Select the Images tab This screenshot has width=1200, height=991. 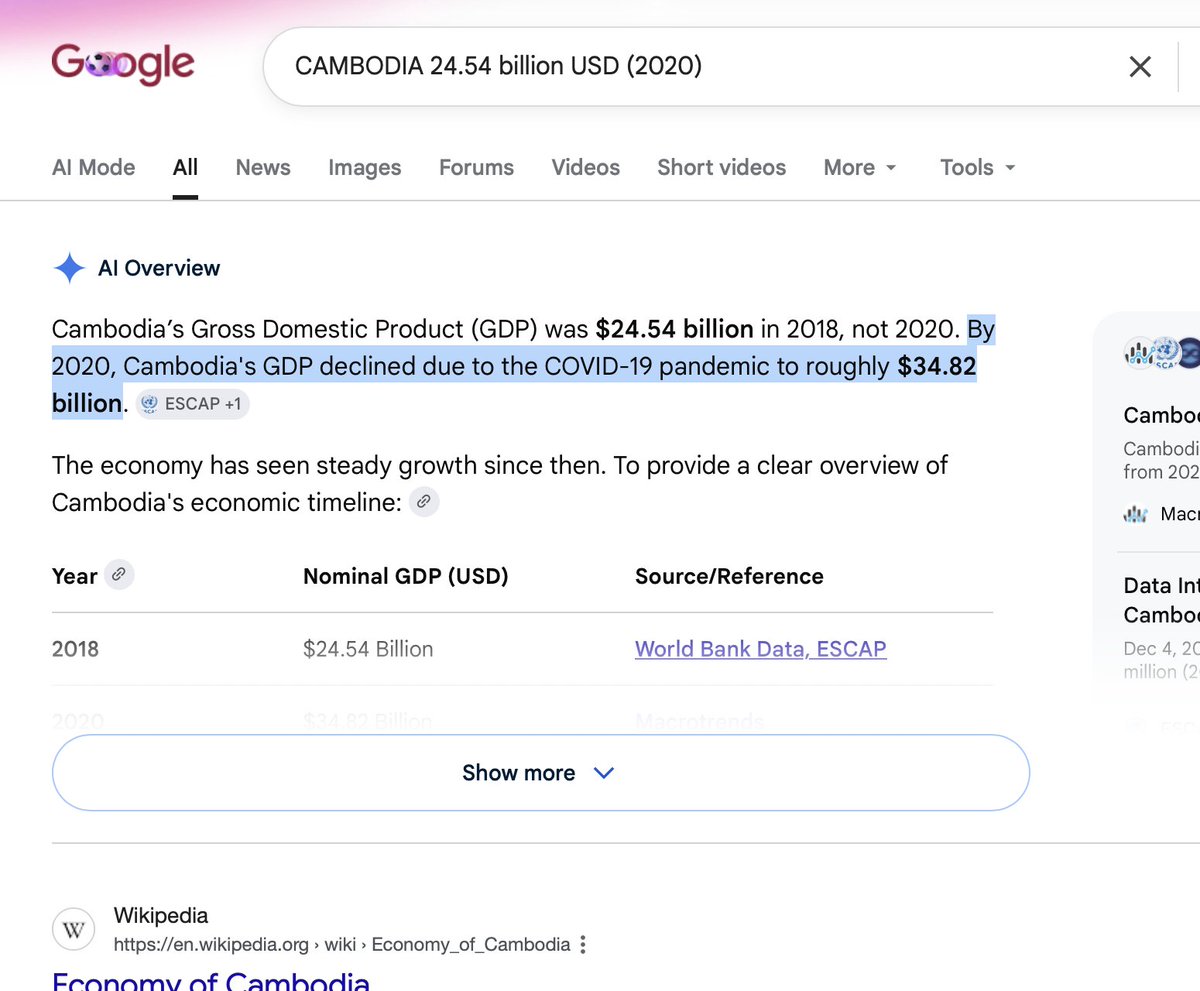tap(365, 167)
